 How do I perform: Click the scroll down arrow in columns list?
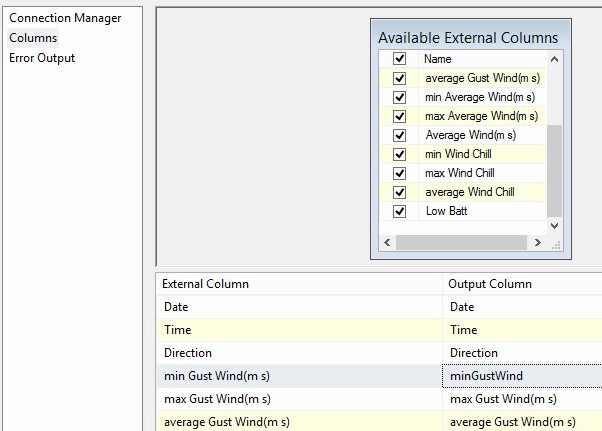coord(555,225)
